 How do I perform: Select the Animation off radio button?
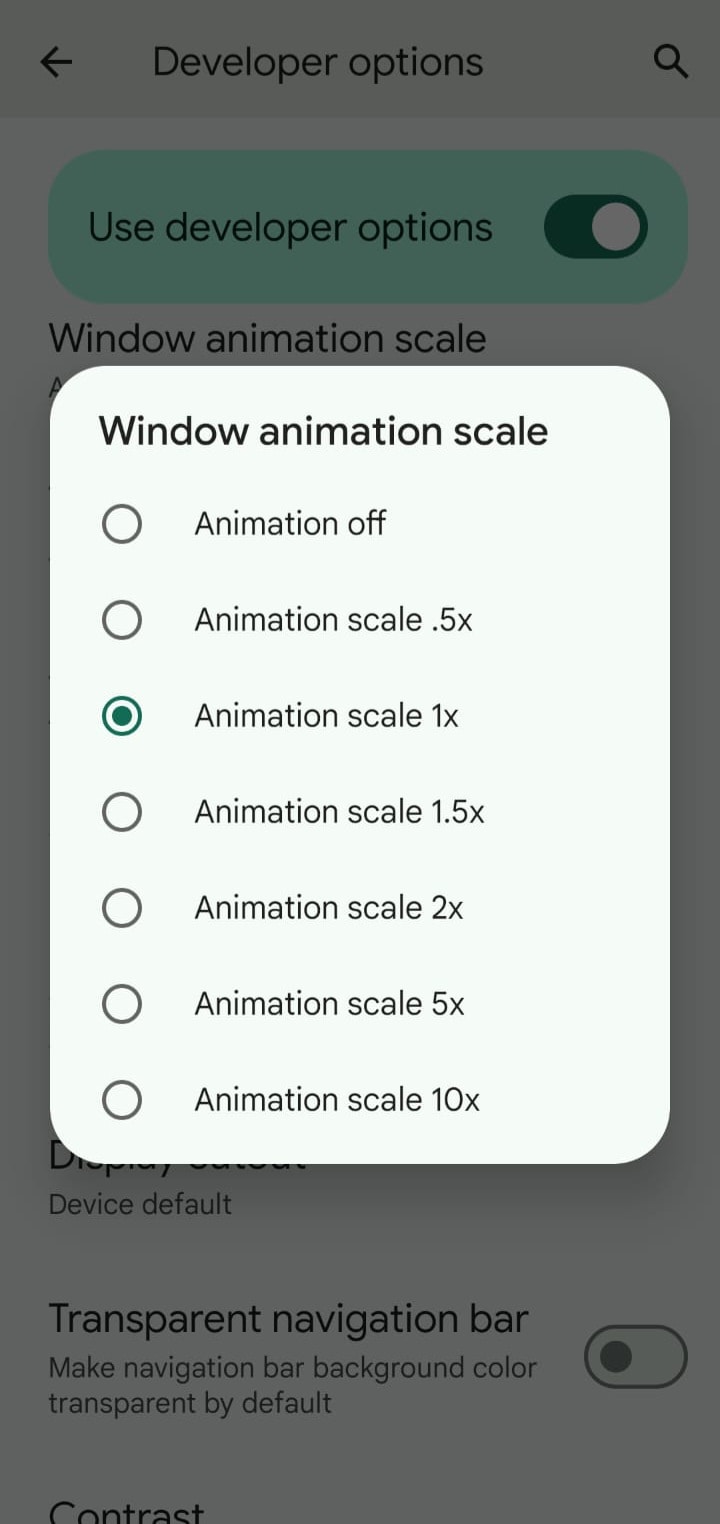pyautogui.click(x=122, y=524)
